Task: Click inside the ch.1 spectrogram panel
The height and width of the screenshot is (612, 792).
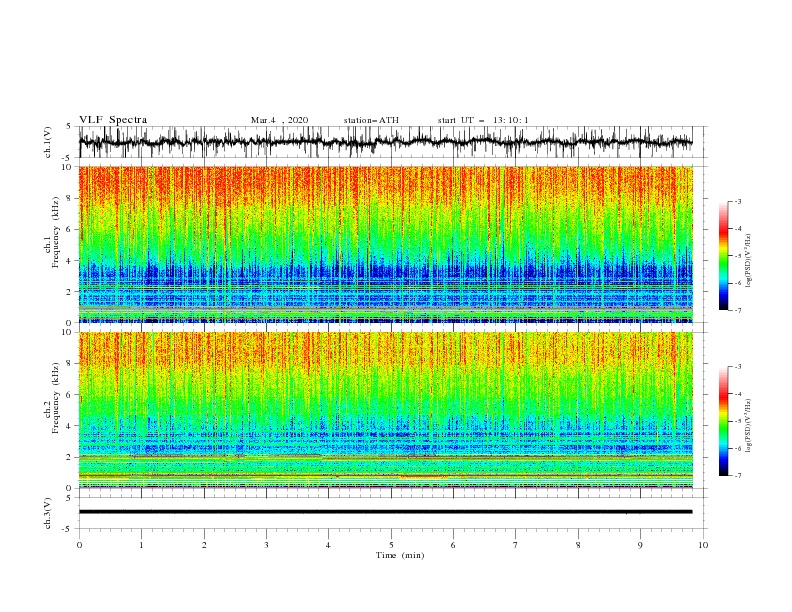Action: tap(385, 244)
